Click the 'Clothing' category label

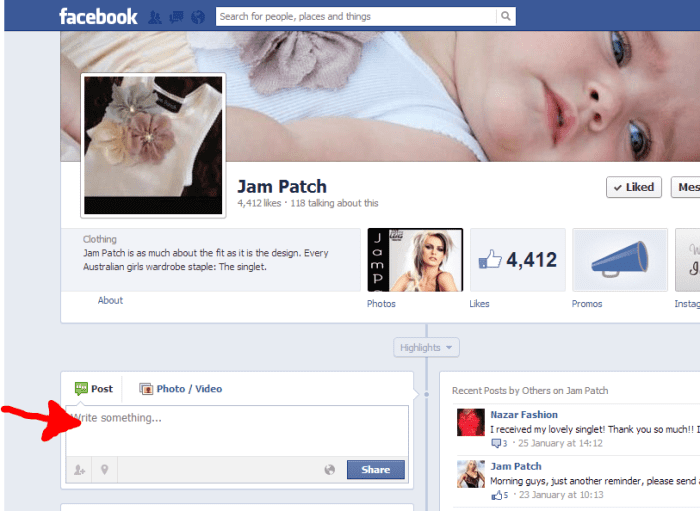point(100,239)
